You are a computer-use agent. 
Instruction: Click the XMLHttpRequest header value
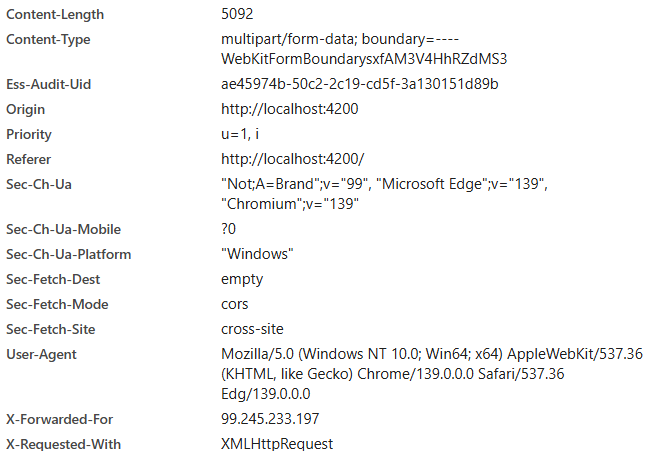point(277,443)
